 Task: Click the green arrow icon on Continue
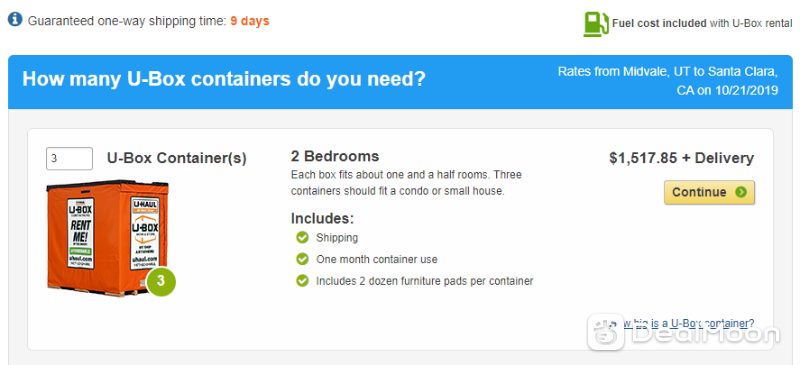[x=741, y=192]
